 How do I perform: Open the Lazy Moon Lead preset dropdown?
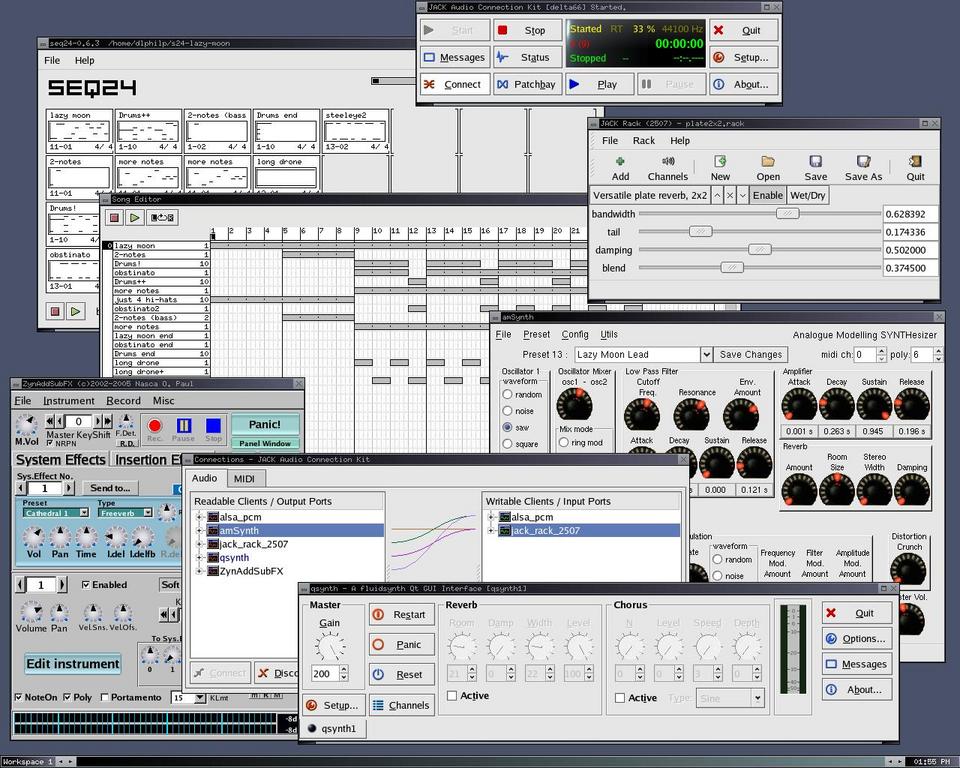(x=706, y=354)
